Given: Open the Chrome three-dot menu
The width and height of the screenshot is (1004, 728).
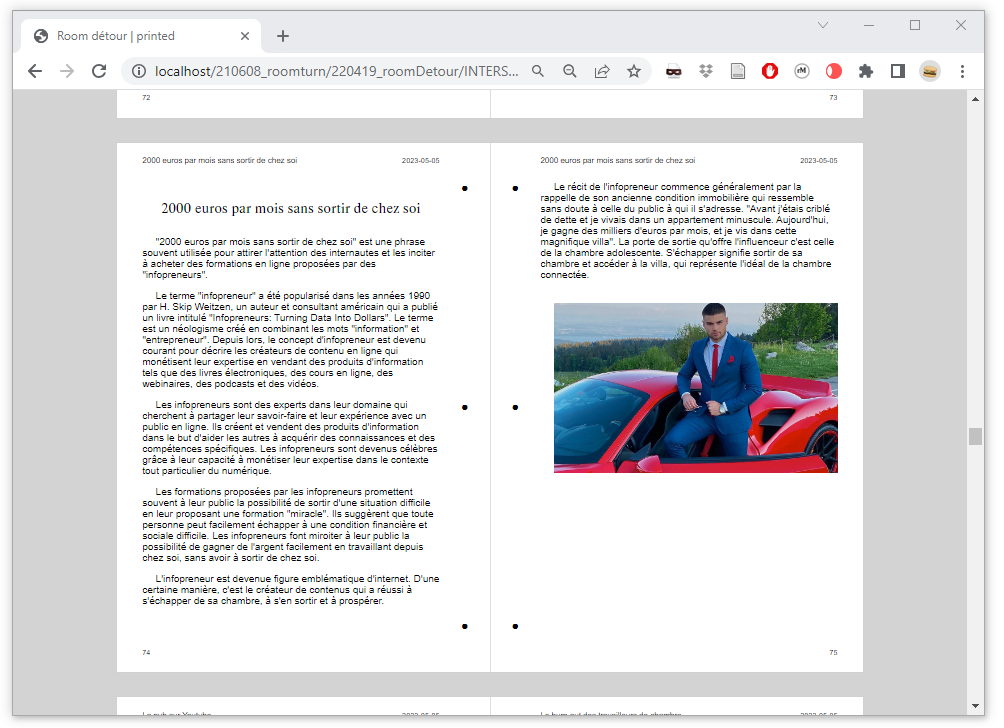Looking at the screenshot, I should point(962,71).
